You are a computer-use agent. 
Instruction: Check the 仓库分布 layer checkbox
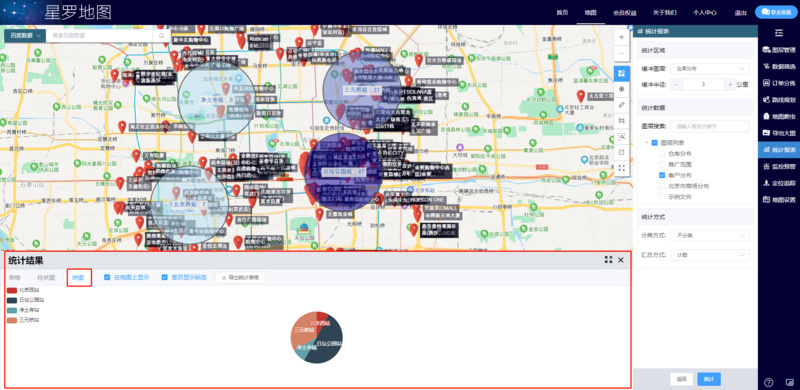pos(662,153)
